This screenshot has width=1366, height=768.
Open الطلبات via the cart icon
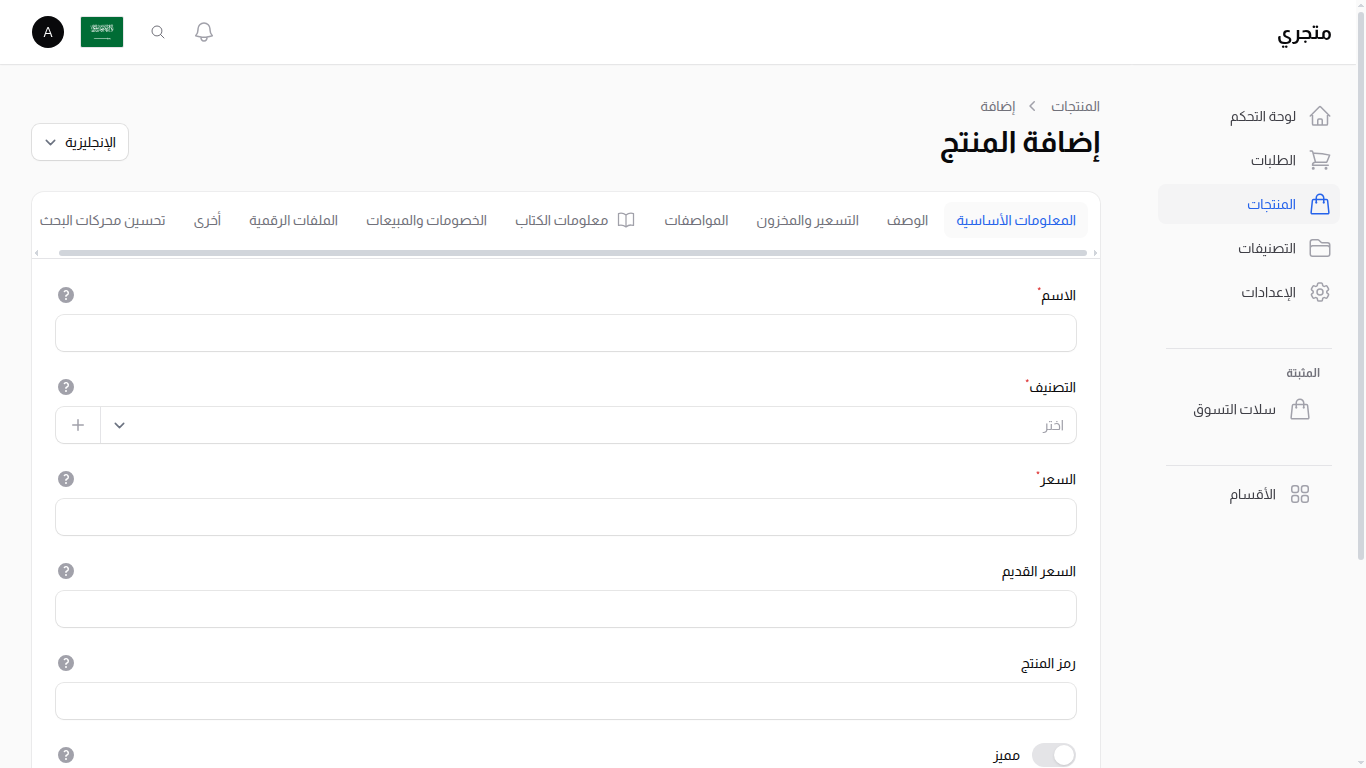click(x=1320, y=160)
